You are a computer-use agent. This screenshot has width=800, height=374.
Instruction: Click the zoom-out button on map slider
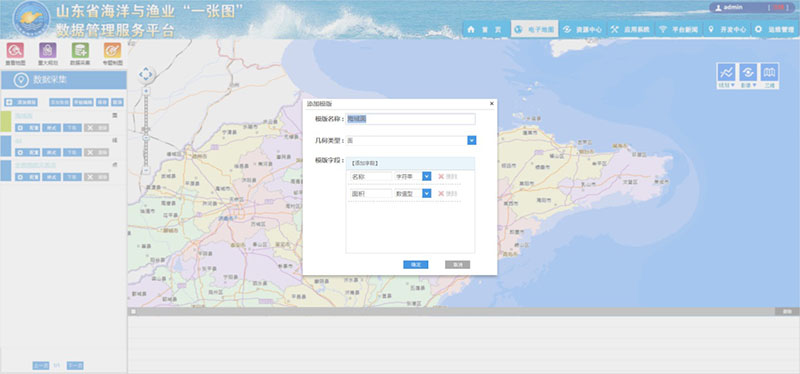click(146, 170)
